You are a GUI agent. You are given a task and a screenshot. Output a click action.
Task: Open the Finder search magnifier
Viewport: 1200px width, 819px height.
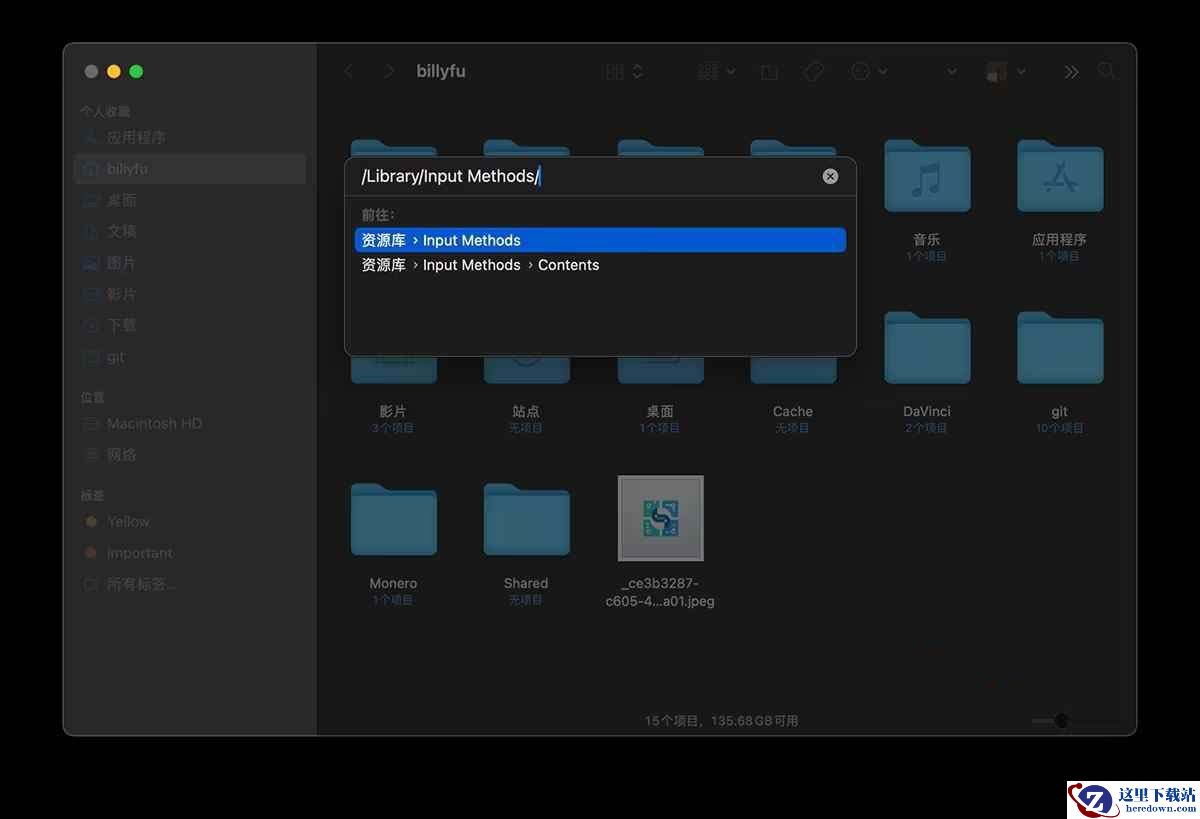[x=1106, y=71]
